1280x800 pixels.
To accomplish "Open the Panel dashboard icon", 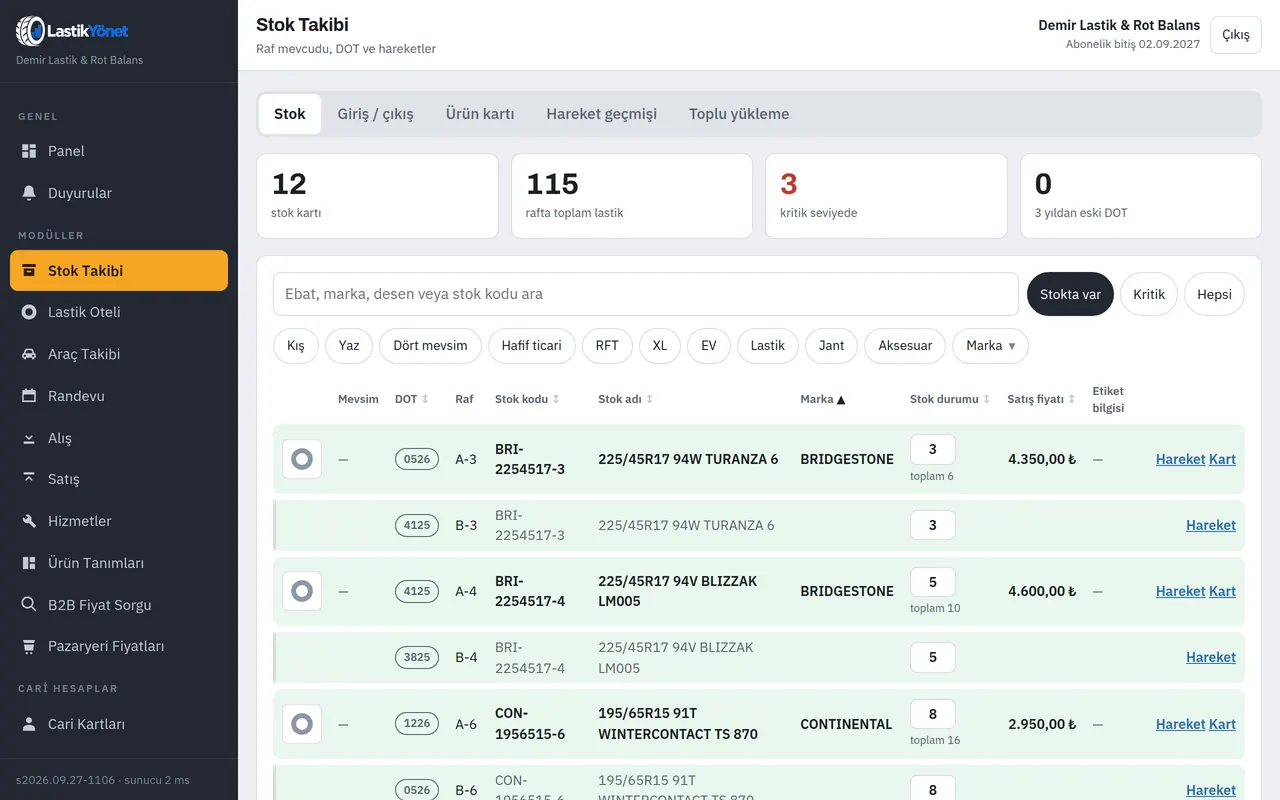I will pyautogui.click(x=29, y=151).
